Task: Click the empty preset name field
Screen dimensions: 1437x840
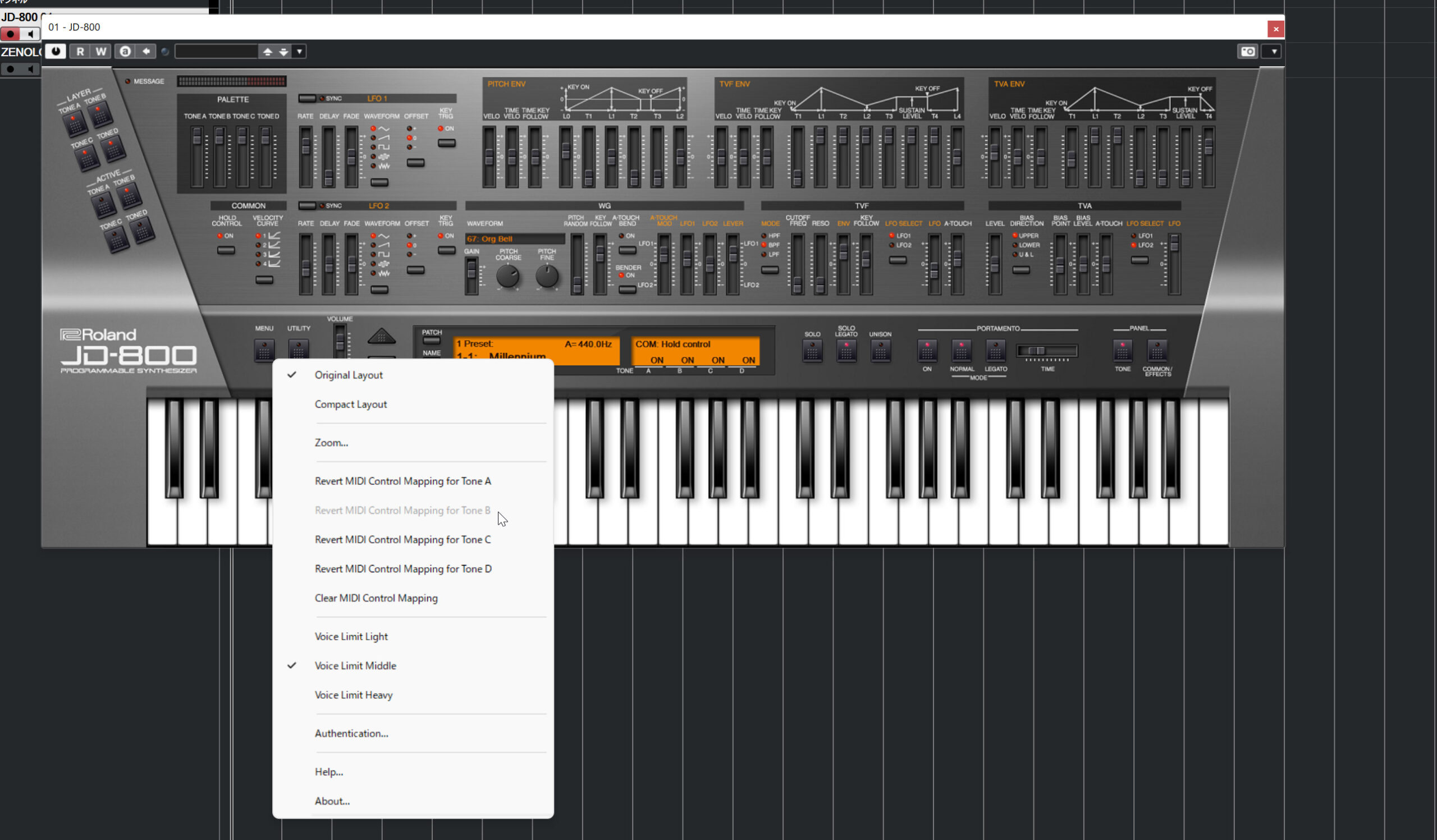Action: [x=217, y=52]
